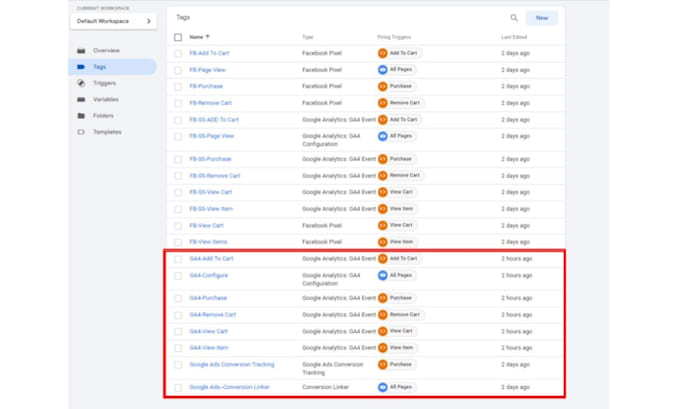Check the GA4-Configure tag checkbox
The height and width of the screenshot is (409, 680).
point(178,276)
